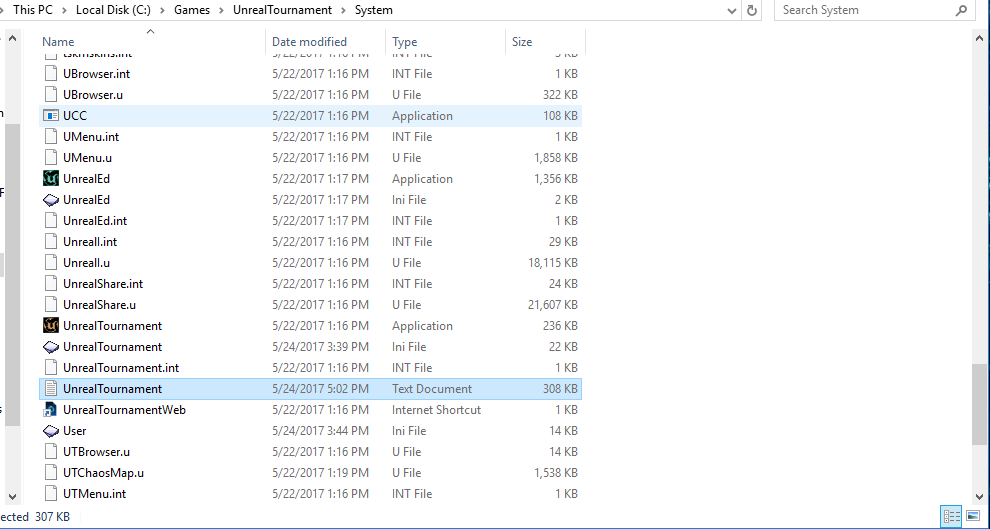
Task: Click the UnrealI.int file icon
Action: point(51,242)
